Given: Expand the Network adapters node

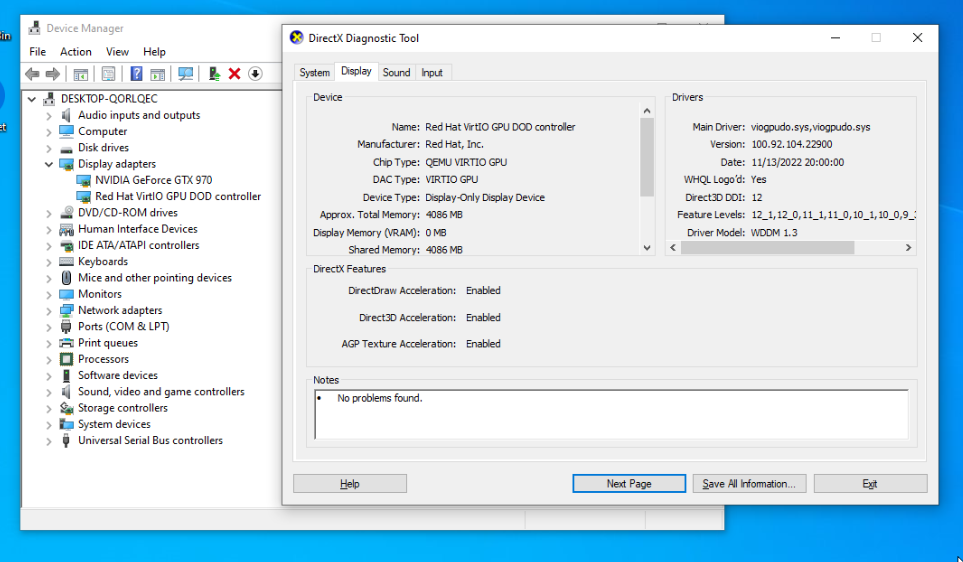Looking at the screenshot, I should click(x=48, y=310).
